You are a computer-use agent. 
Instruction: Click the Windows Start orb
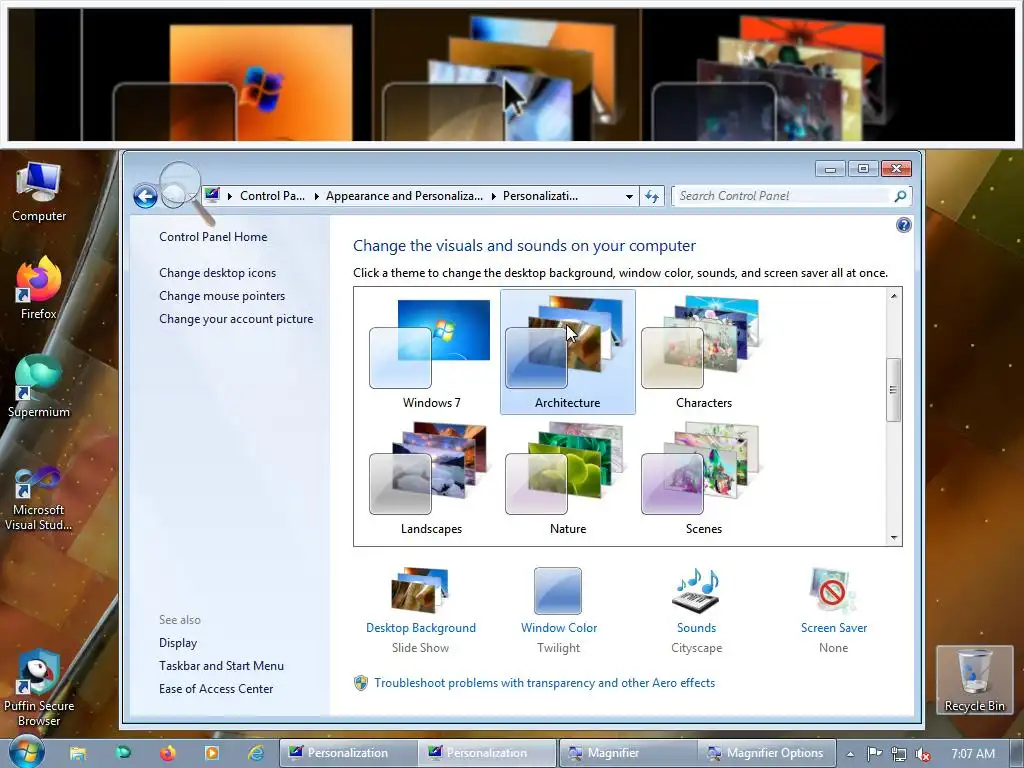[27, 753]
